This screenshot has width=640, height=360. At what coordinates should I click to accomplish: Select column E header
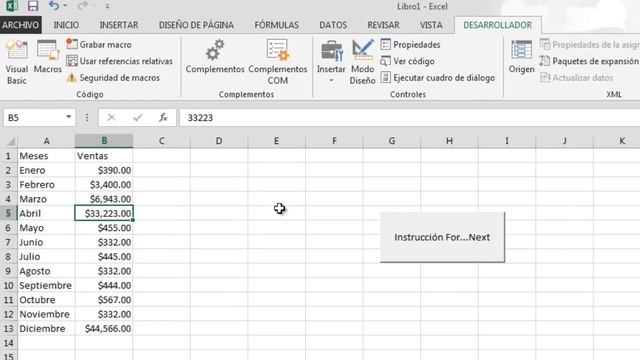pyautogui.click(x=276, y=141)
